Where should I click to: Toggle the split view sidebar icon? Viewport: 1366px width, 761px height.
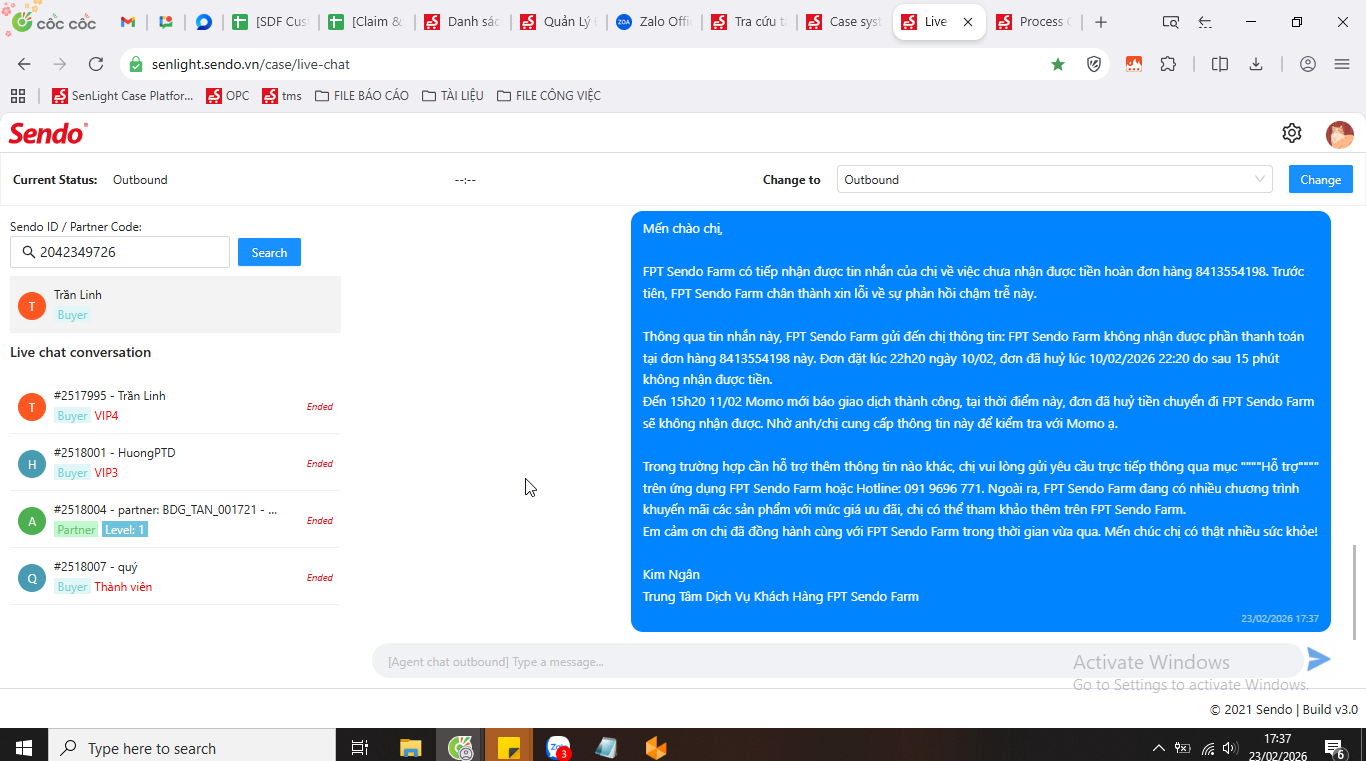click(x=1219, y=64)
